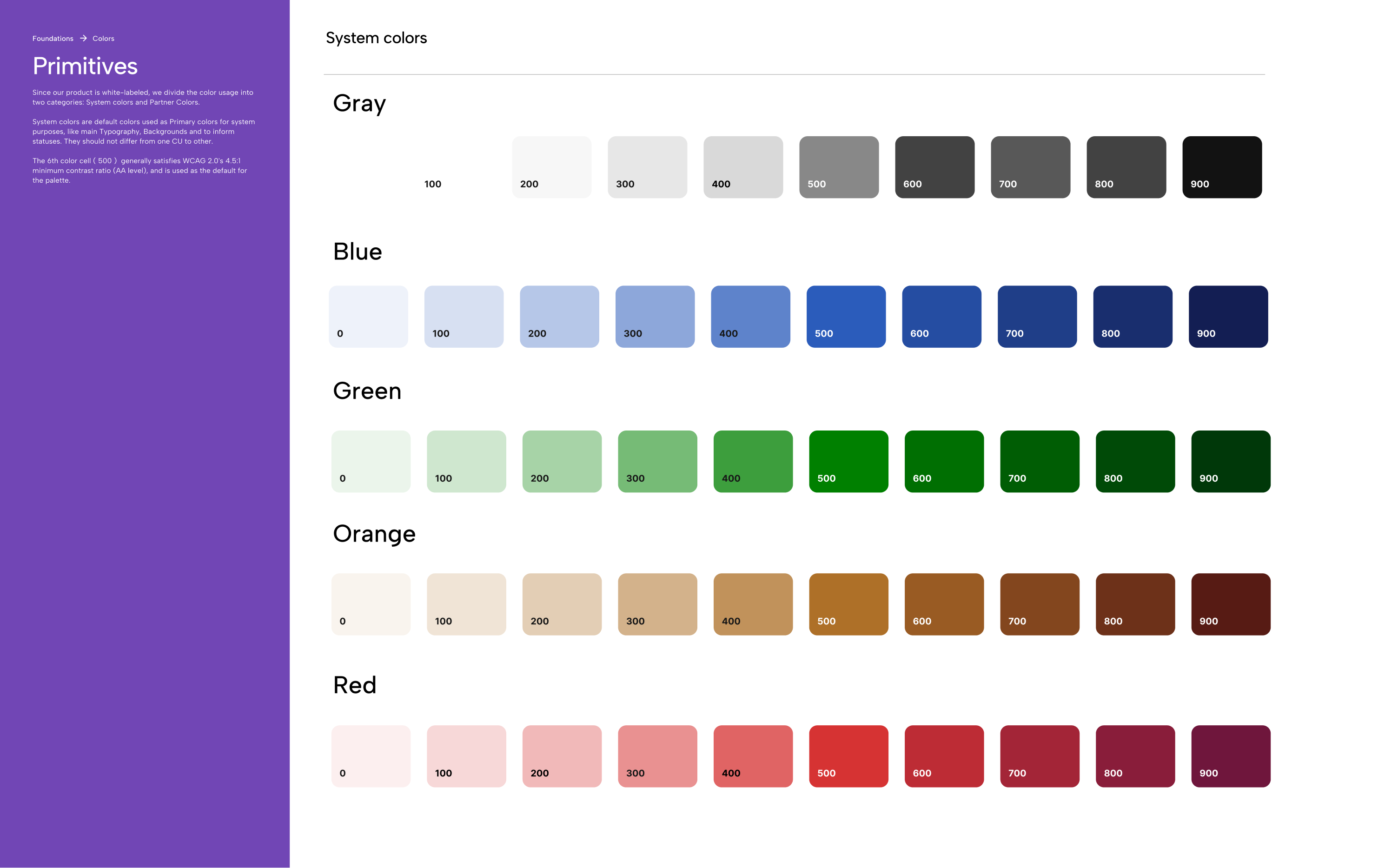Image resolution: width=1378 pixels, height=868 pixels.
Task: Select the Orange 0 swatch
Action: [371, 603]
